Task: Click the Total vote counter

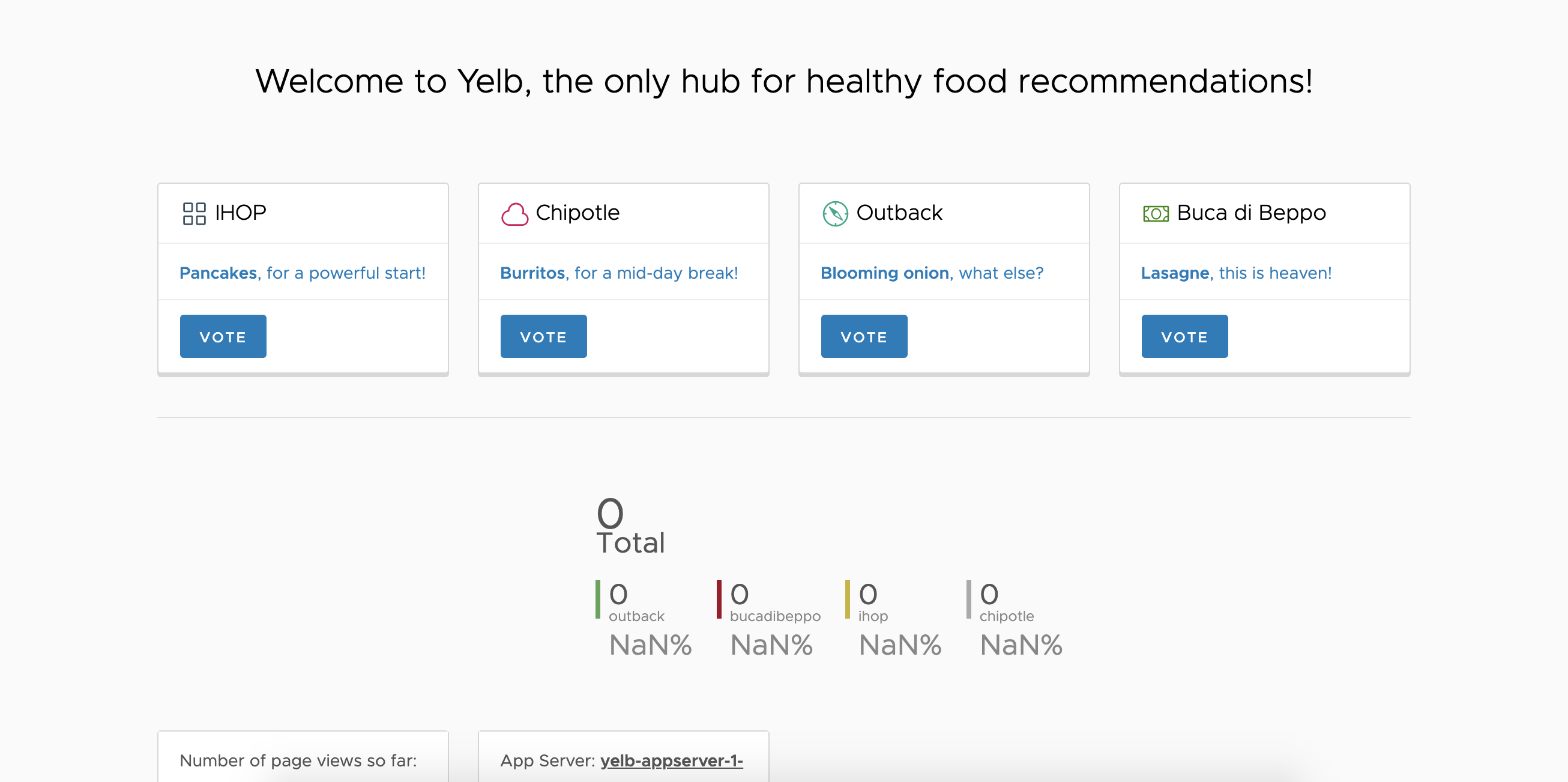Action: pos(629,525)
